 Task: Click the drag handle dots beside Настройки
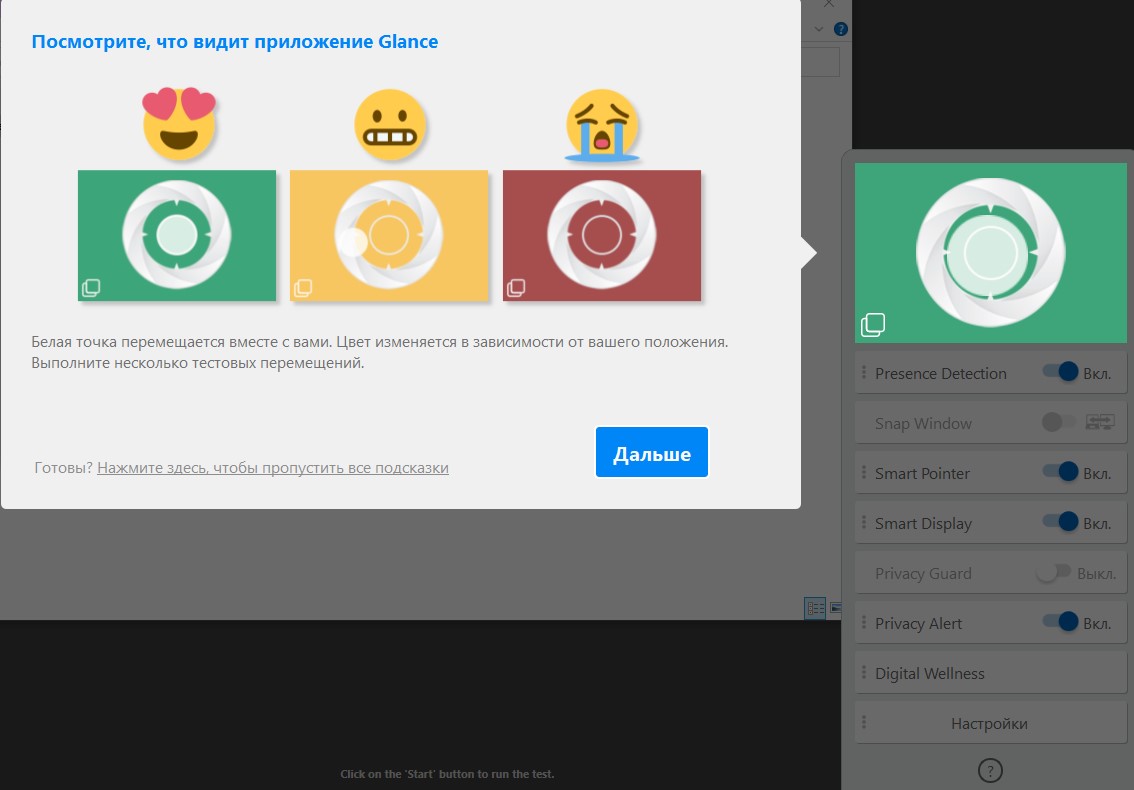(864, 722)
